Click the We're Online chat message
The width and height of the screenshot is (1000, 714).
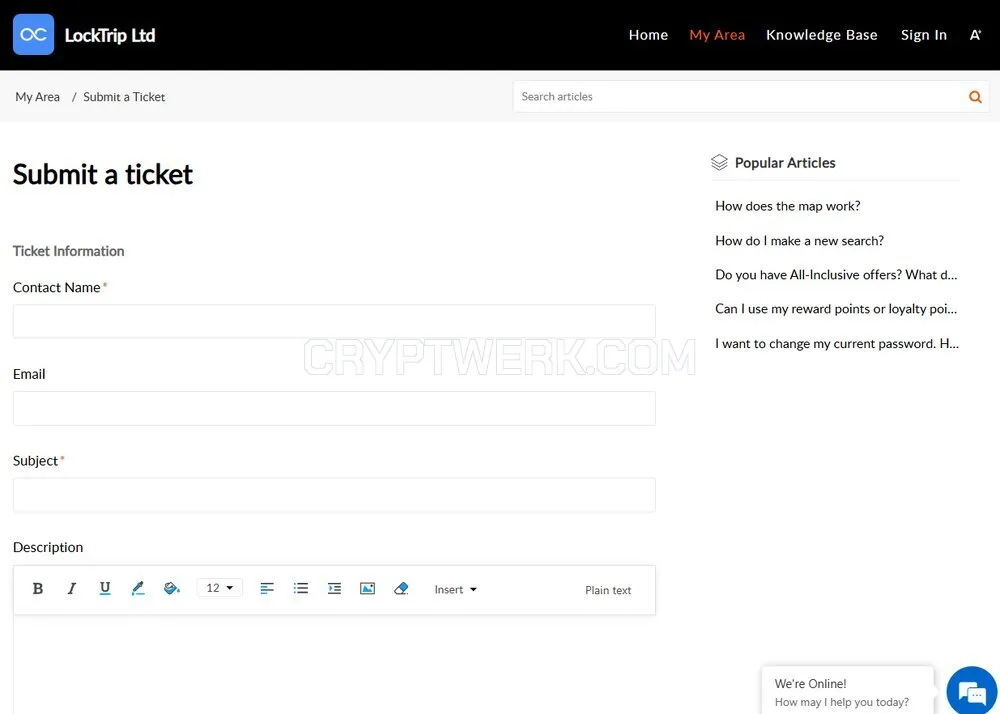pyautogui.click(x=848, y=692)
